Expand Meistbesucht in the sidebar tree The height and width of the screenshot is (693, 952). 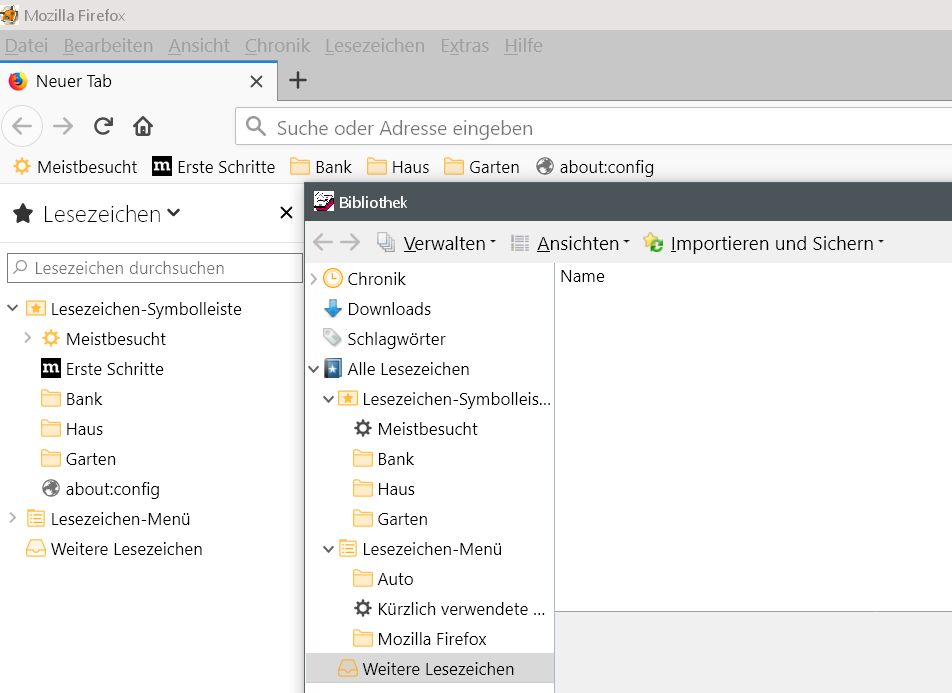(27, 338)
